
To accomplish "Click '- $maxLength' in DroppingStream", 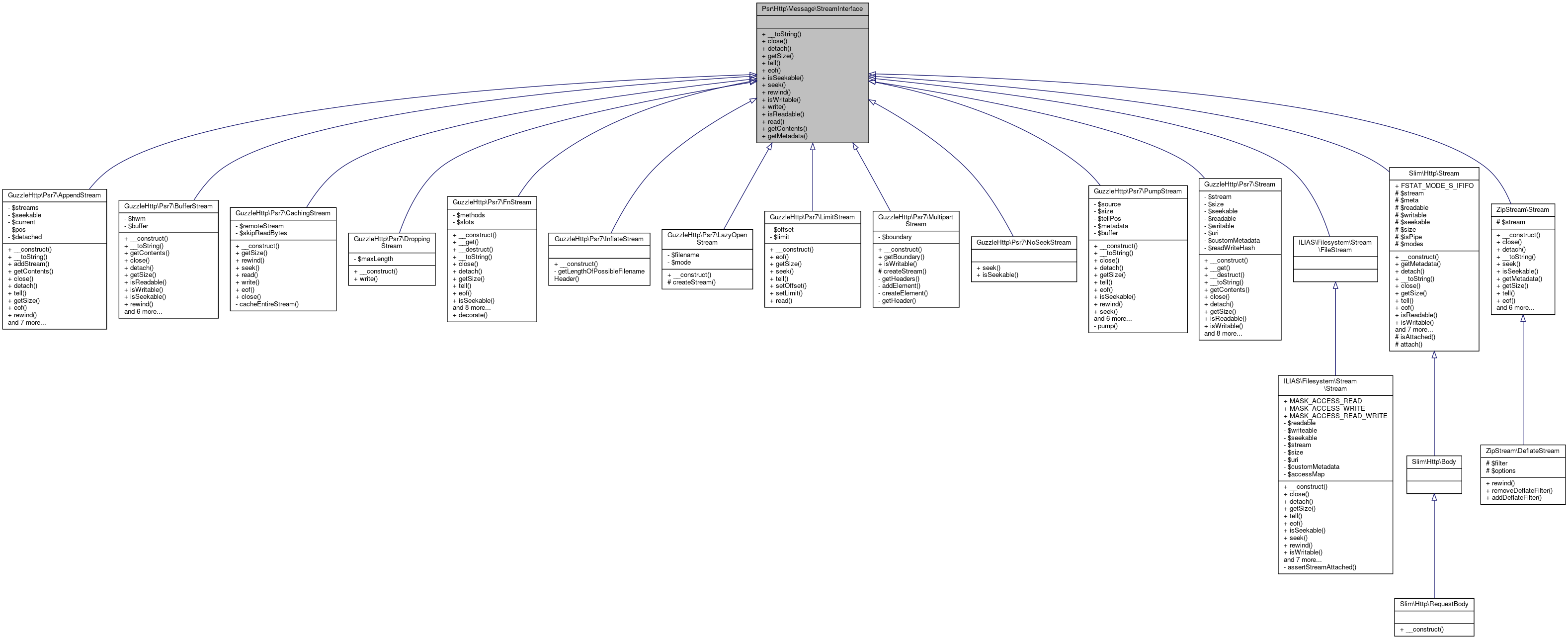I will 373,259.
